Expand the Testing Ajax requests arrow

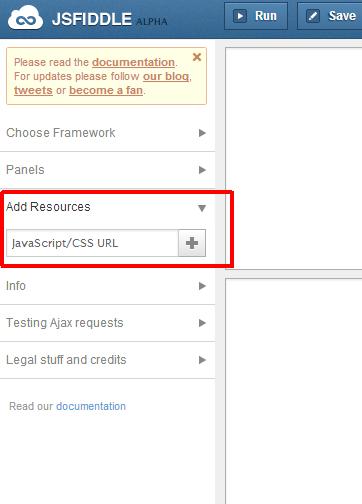pyautogui.click(x=202, y=323)
